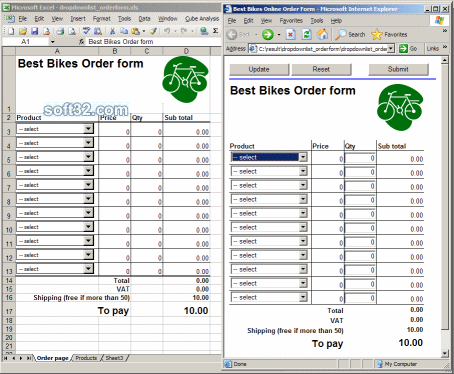Image resolution: width=454 pixels, height=374 pixels.
Task: Click the AutoSum sigma icon
Action: (x=216, y=31)
